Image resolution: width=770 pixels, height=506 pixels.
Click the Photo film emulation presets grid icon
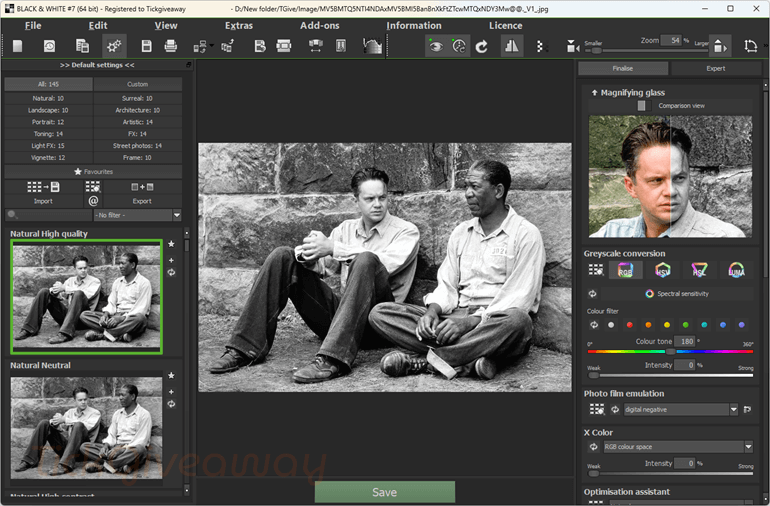pos(597,409)
